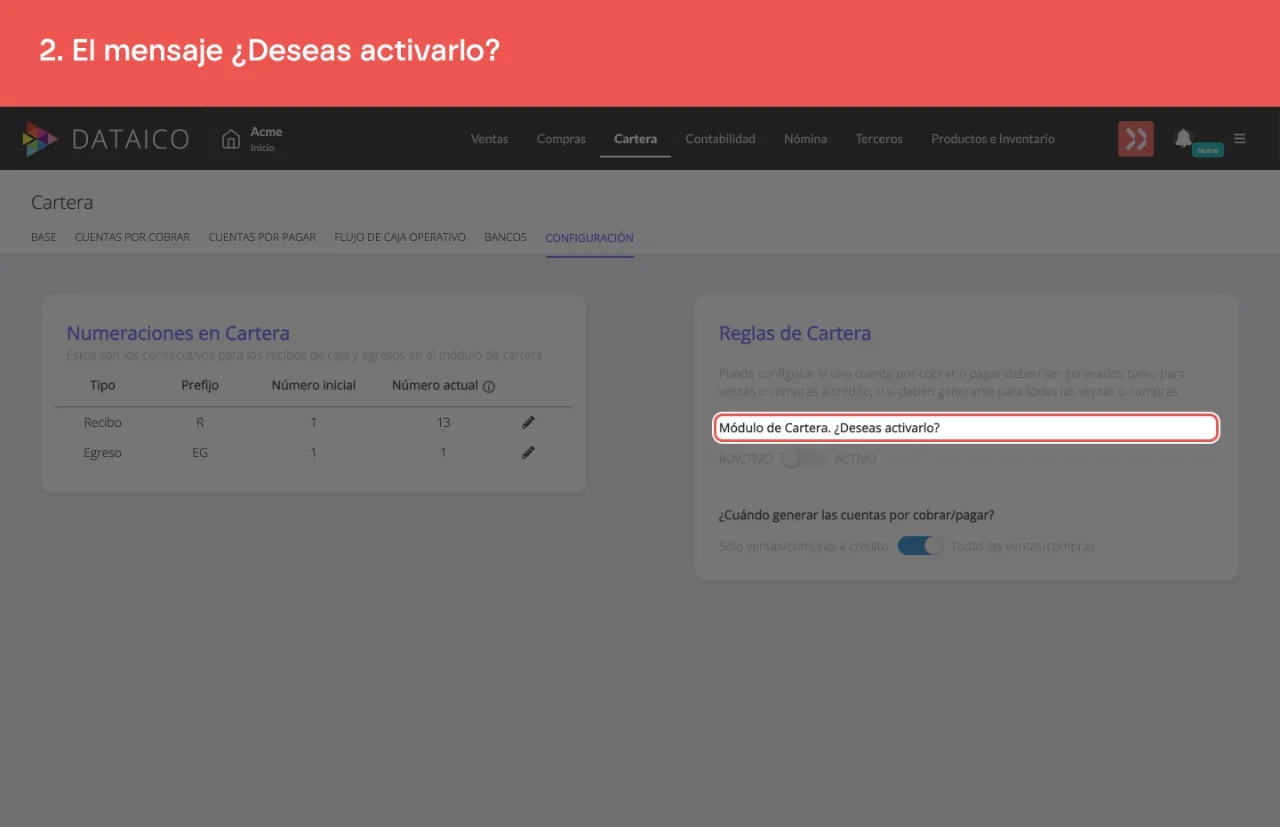Click the 'Numeraciones en Cartera' heading

tap(178, 334)
